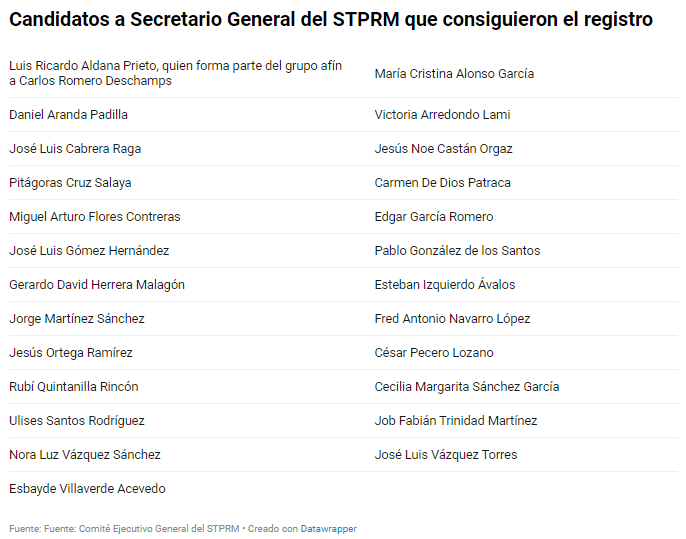
Task: Click Edgar García Romero name
Action: 434,217
